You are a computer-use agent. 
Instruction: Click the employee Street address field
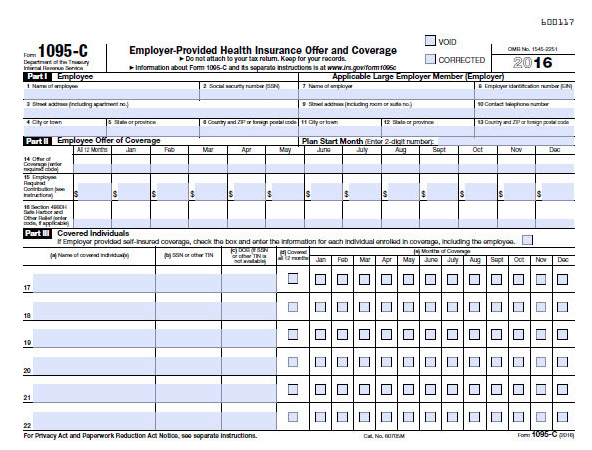point(161,112)
